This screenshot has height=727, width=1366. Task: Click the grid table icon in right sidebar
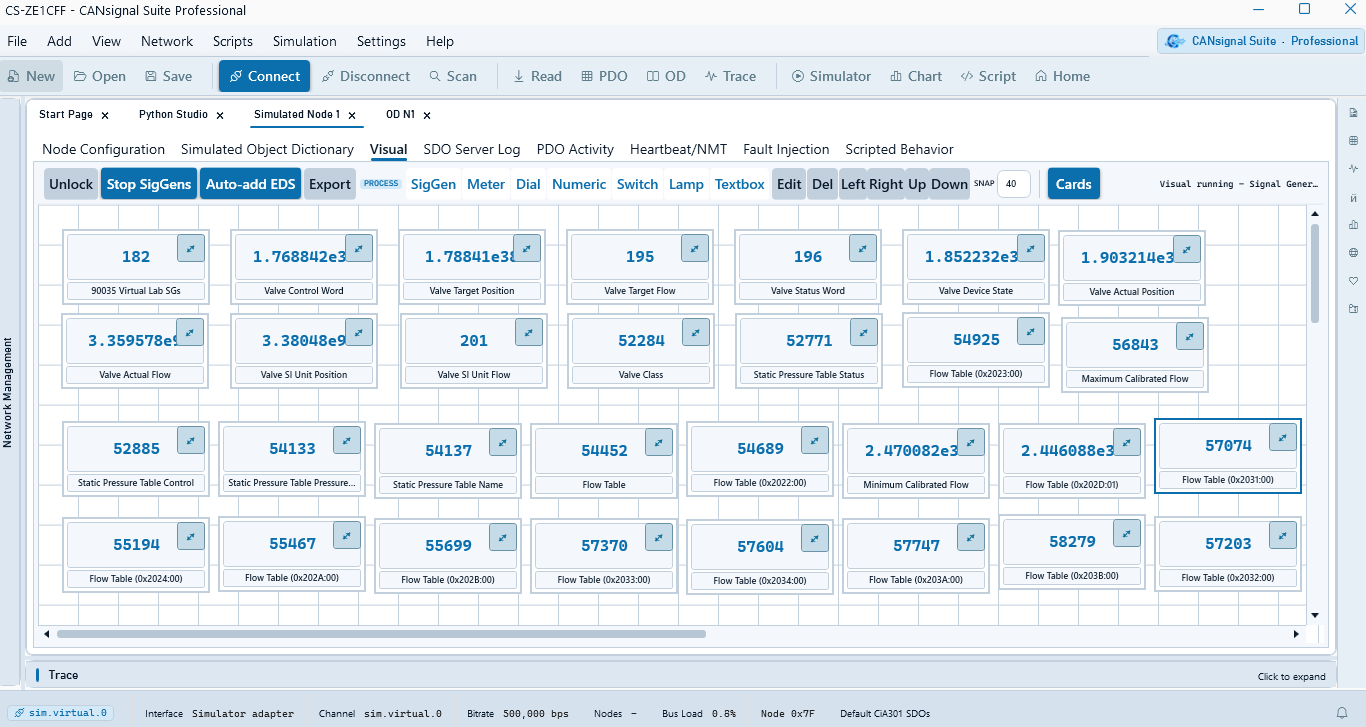click(1353, 140)
